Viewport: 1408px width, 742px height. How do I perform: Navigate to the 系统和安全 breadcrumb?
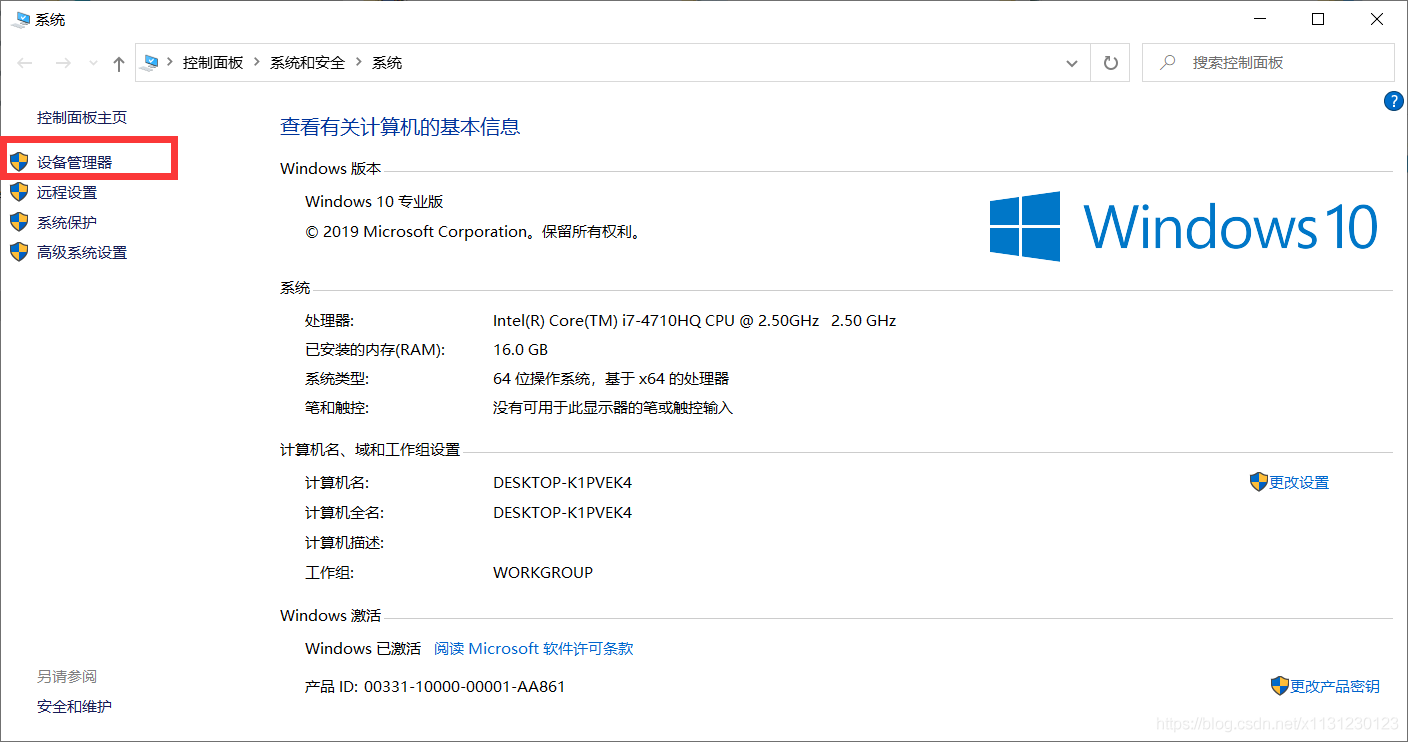pyautogui.click(x=307, y=63)
